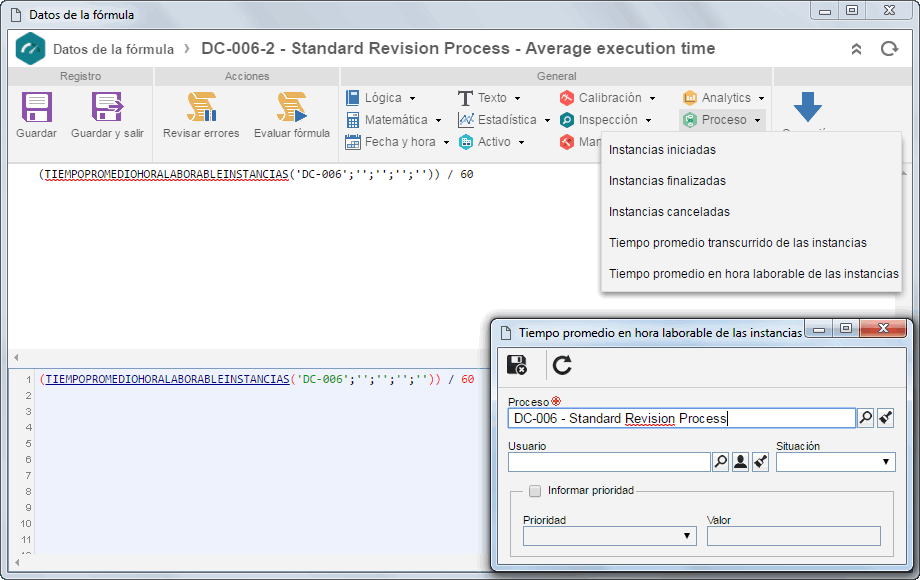Open the Inspección functions dropdown
The image size is (920, 580).
605,120
